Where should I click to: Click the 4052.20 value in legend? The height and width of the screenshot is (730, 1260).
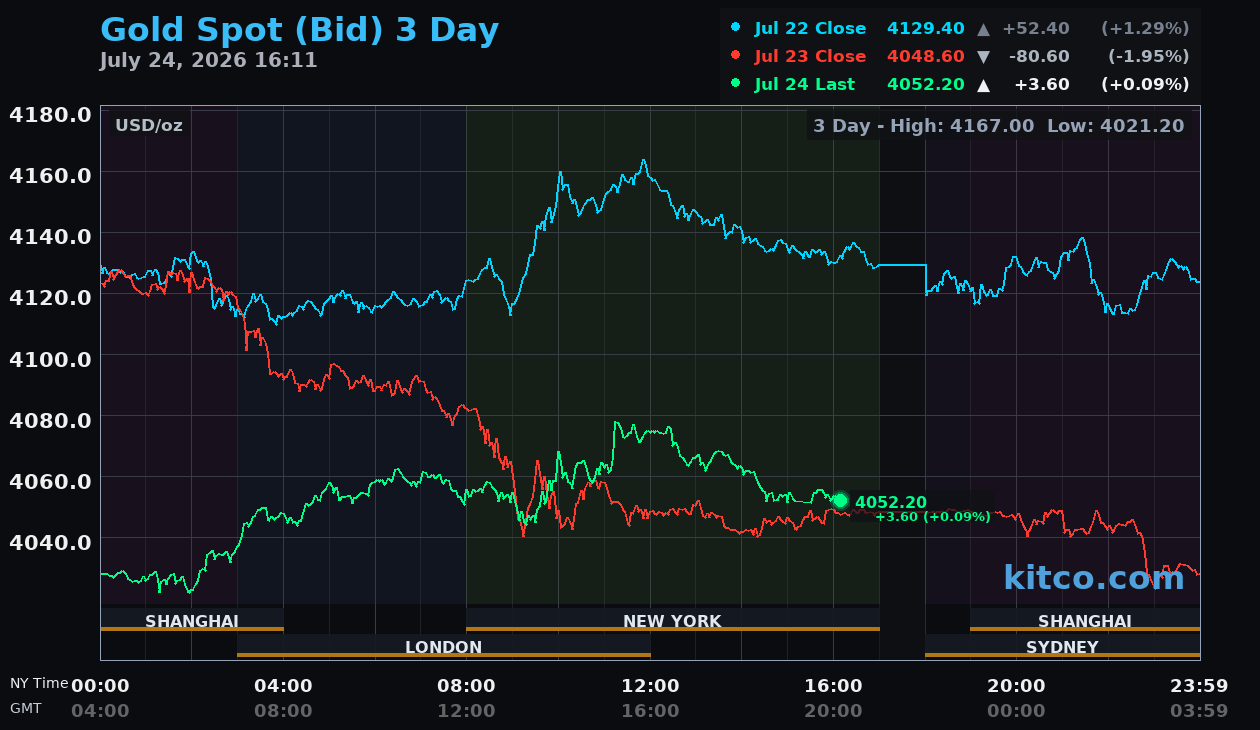926,84
